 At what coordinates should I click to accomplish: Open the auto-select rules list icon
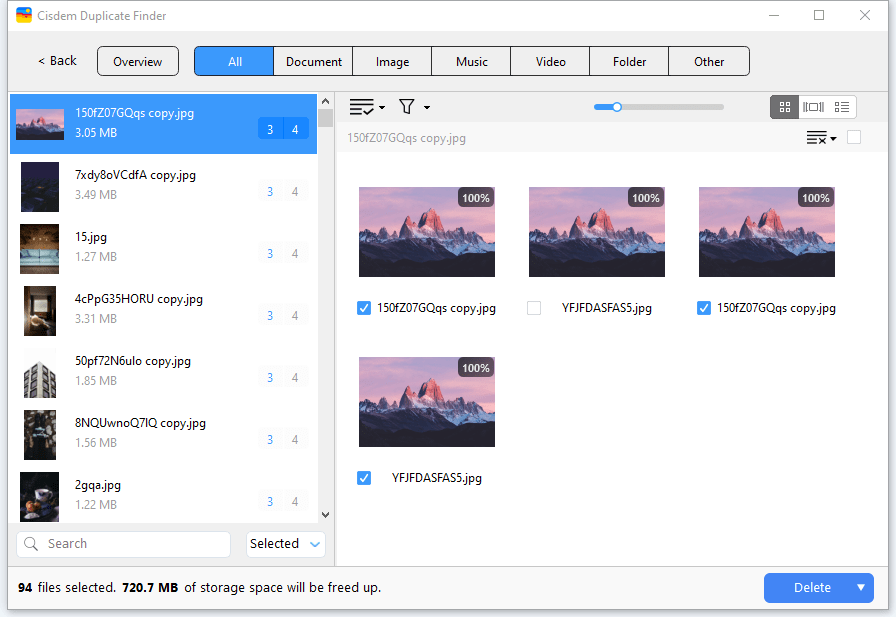tap(361, 107)
